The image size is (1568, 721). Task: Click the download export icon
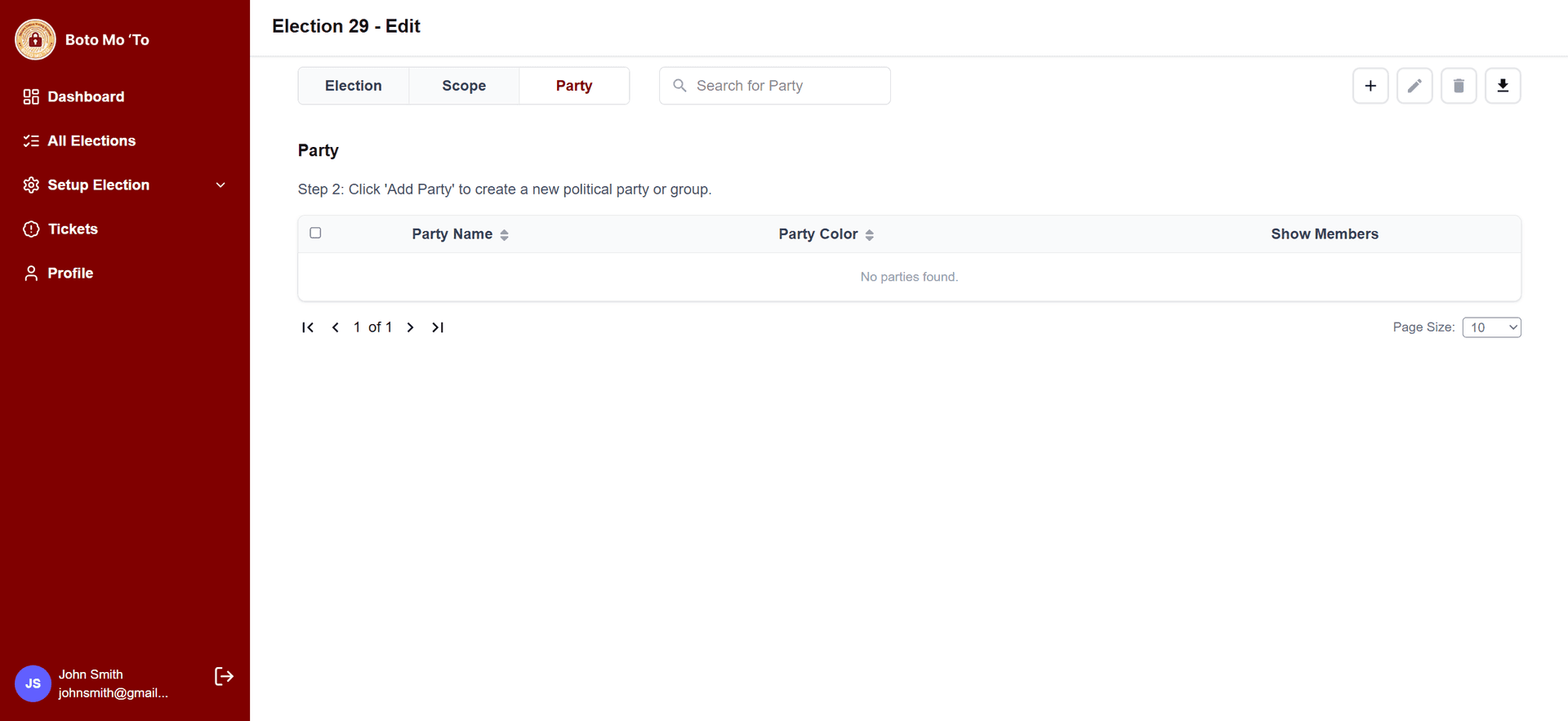[1503, 86]
